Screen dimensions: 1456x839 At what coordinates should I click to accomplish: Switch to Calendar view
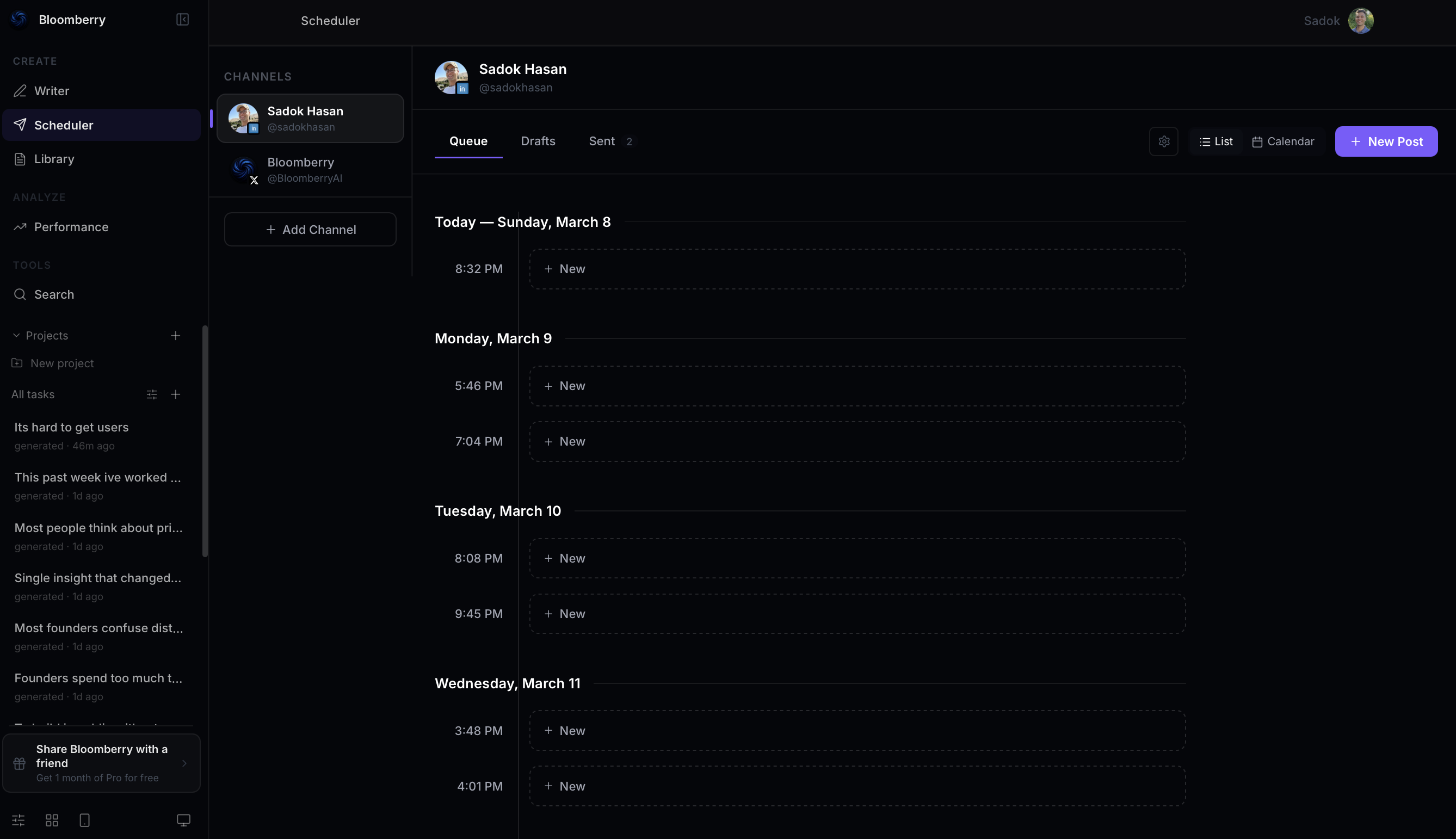(x=1283, y=141)
